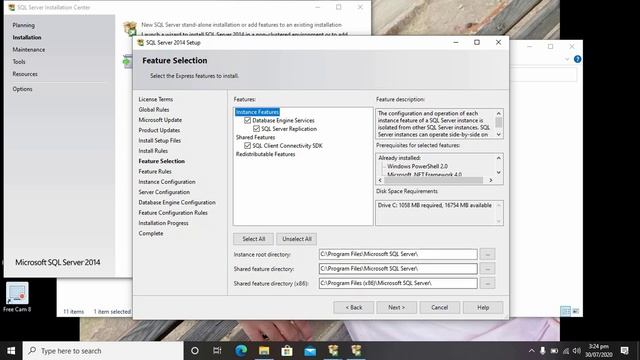Click Install Setup Files step
Viewport: 640px width, 360px height.
point(160,140)
